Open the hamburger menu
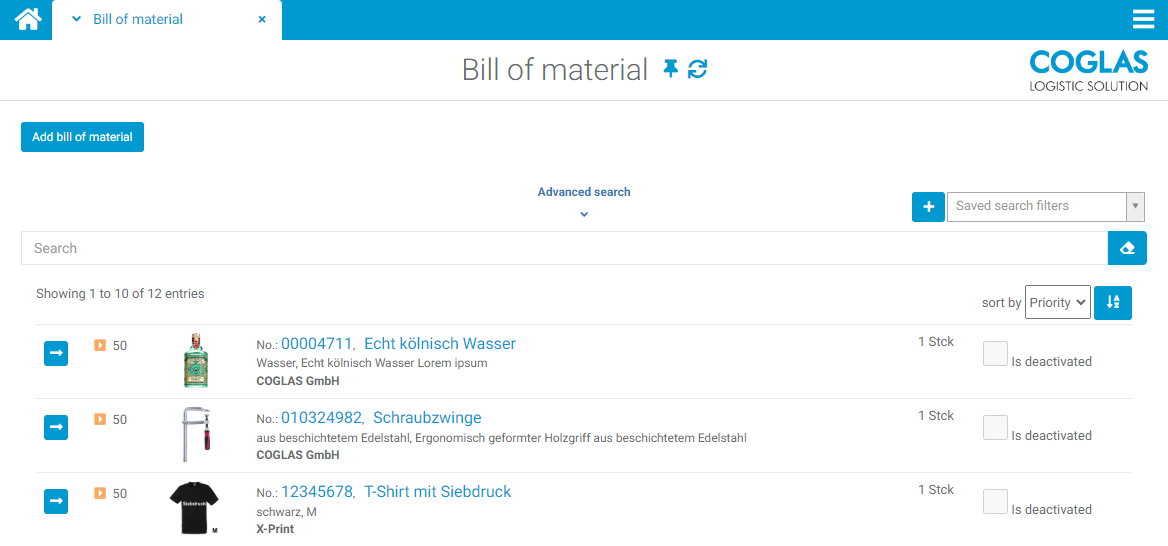Screen dimensions: 1168x546 click(x=1143, y=19)
